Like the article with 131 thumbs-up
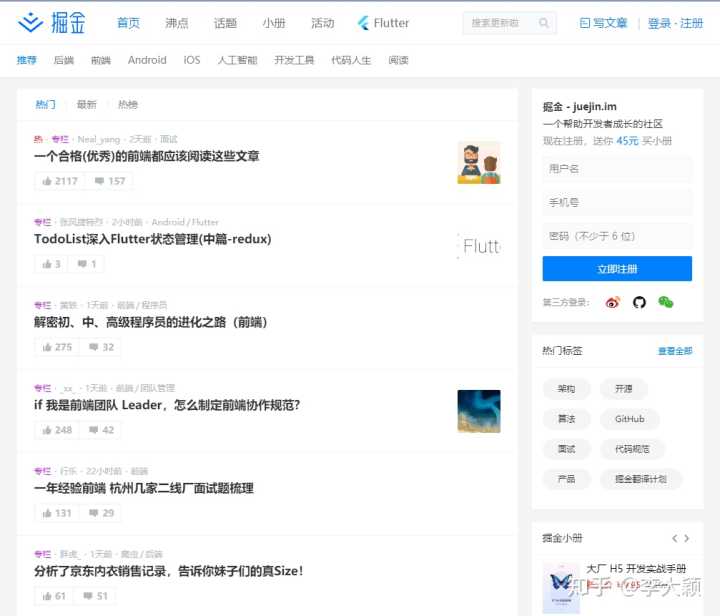The height and width of the screenshot is (616, 720). 57,513
